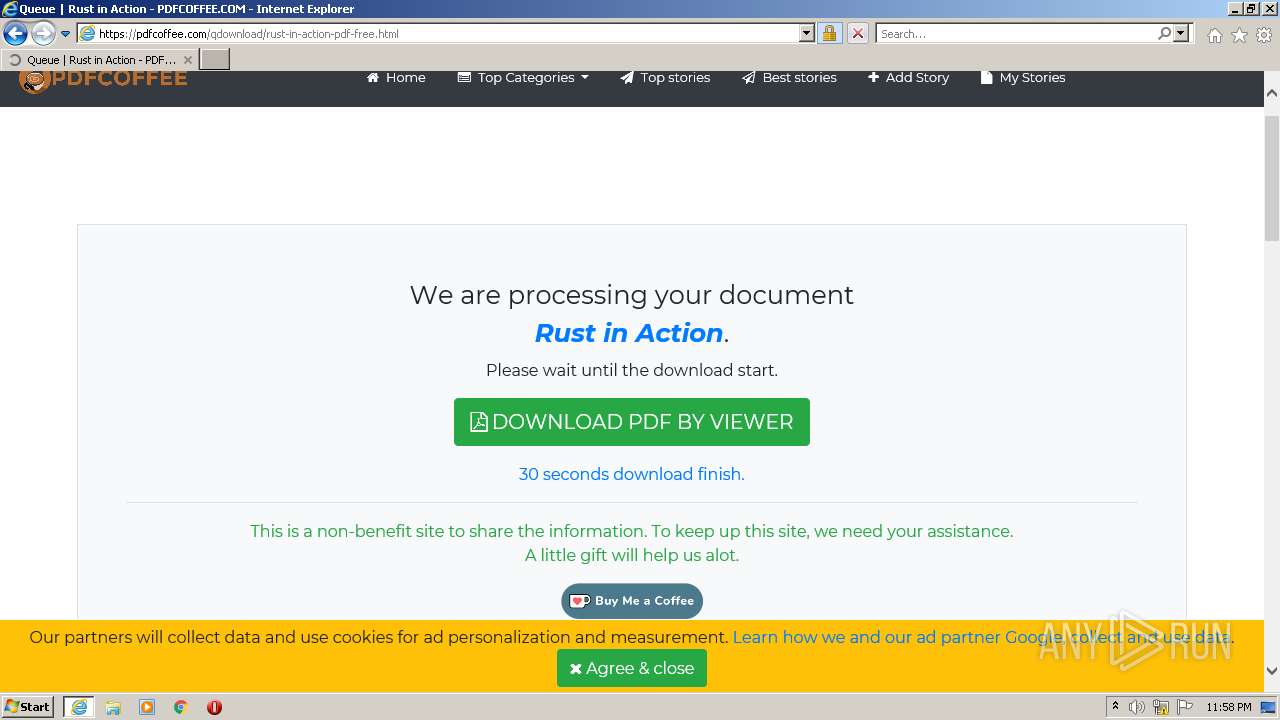This screenshot has height=720, width=1280.
Task: Open My Stories in navbar
Action: 1023,77
